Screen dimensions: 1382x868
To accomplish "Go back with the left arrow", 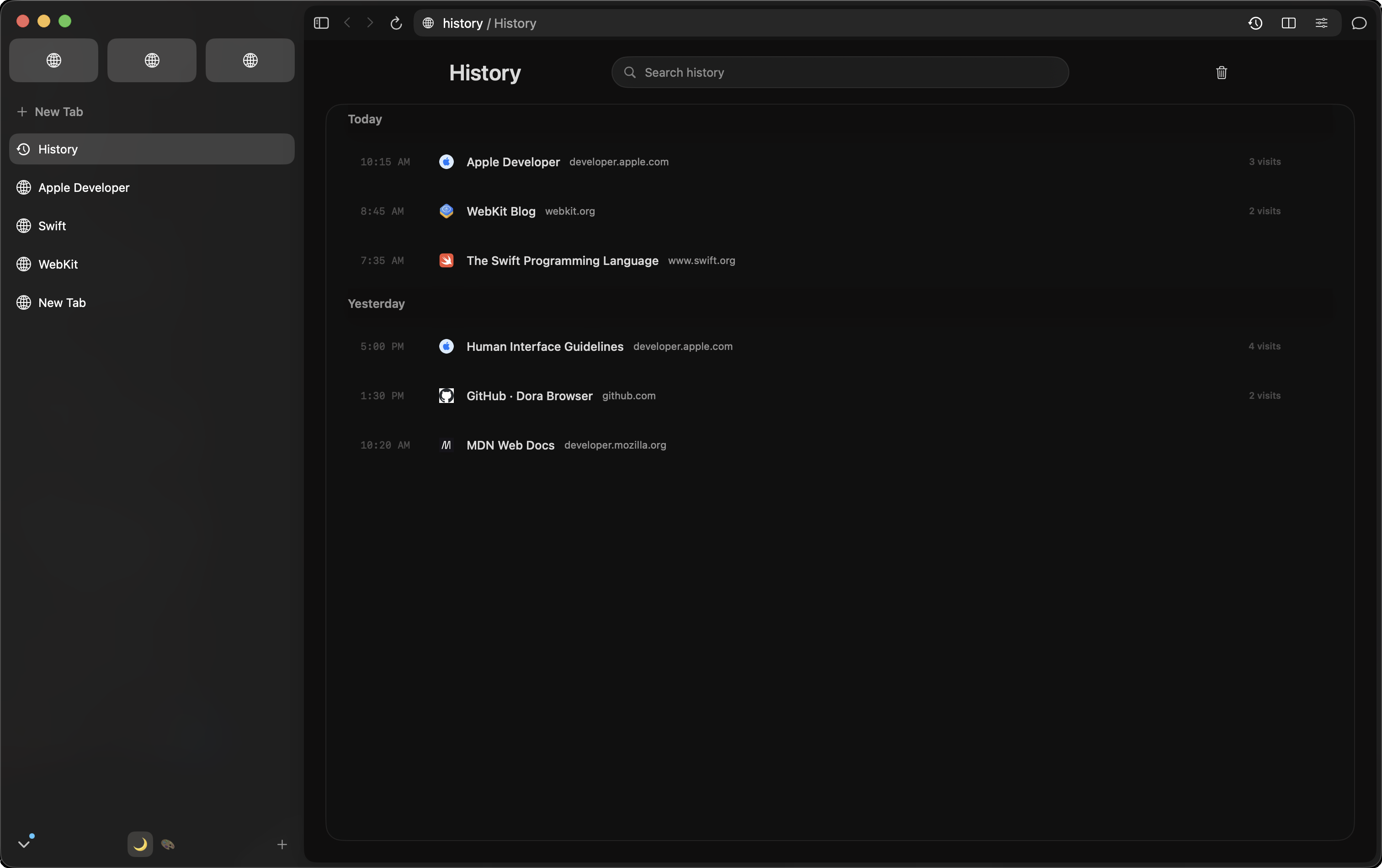I will [x=347, y=23].
